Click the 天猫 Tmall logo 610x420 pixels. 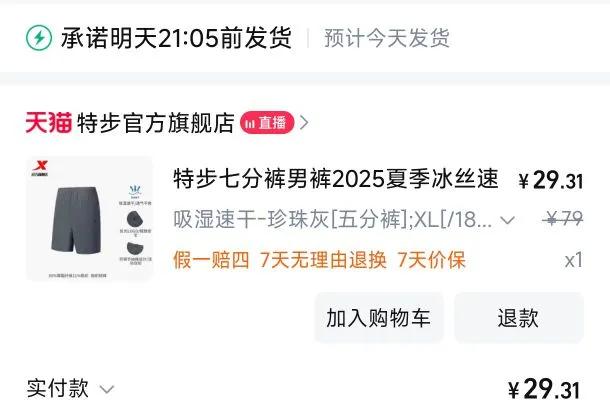pos(49,122)
